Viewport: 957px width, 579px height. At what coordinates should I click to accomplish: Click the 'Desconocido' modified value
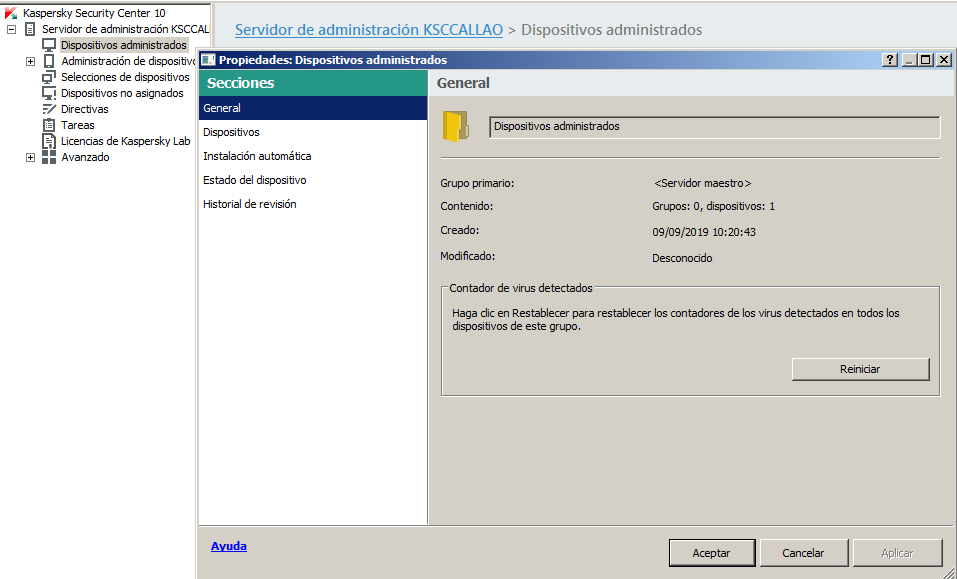point(682,258)
